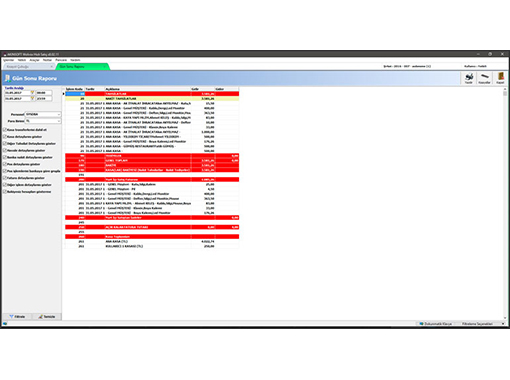Click the Filtrele button
510x380 pixels.
(17, 316)
